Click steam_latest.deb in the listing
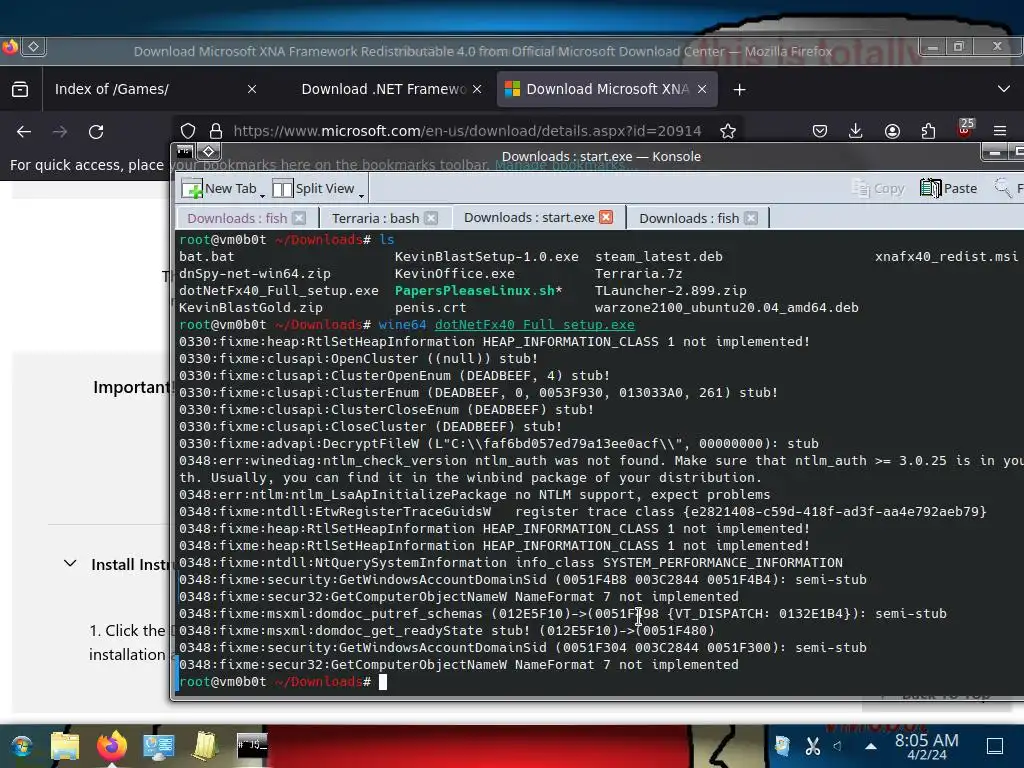Viewport: 1024px width, 768px height. point(658,257)
